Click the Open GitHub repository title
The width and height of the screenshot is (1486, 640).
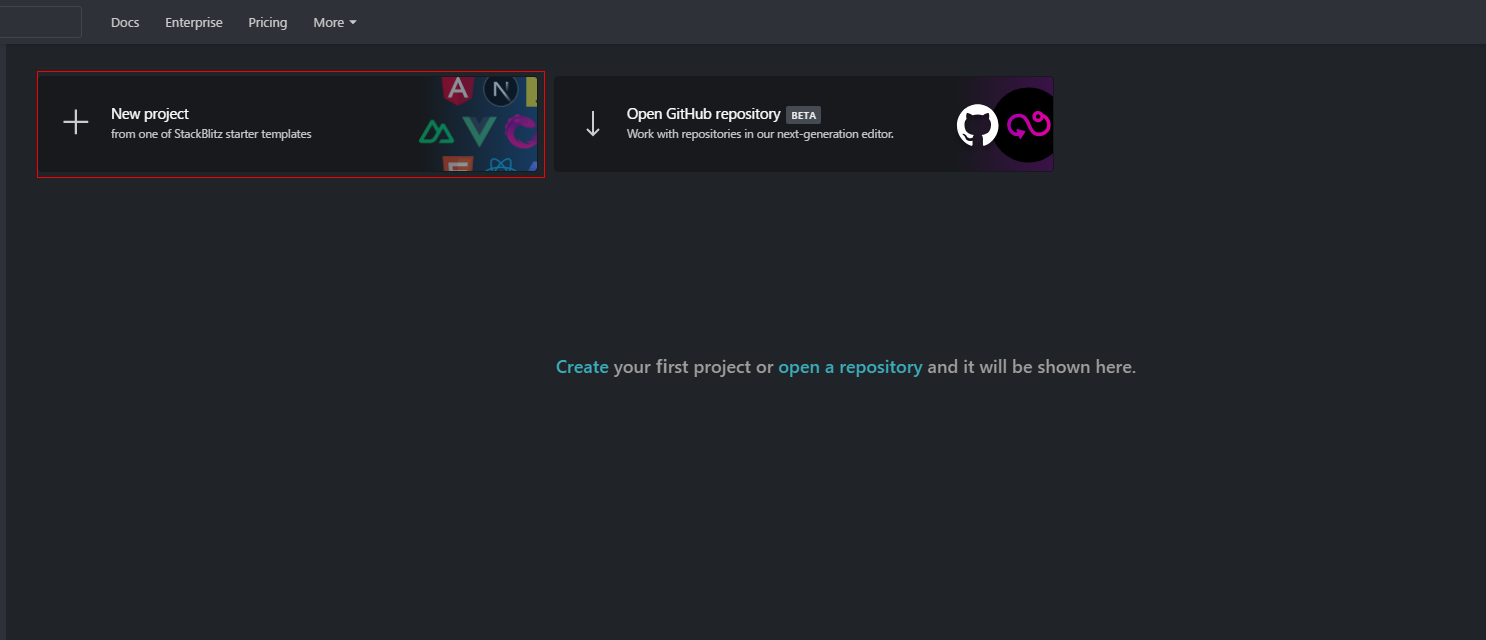pos(703,114)
